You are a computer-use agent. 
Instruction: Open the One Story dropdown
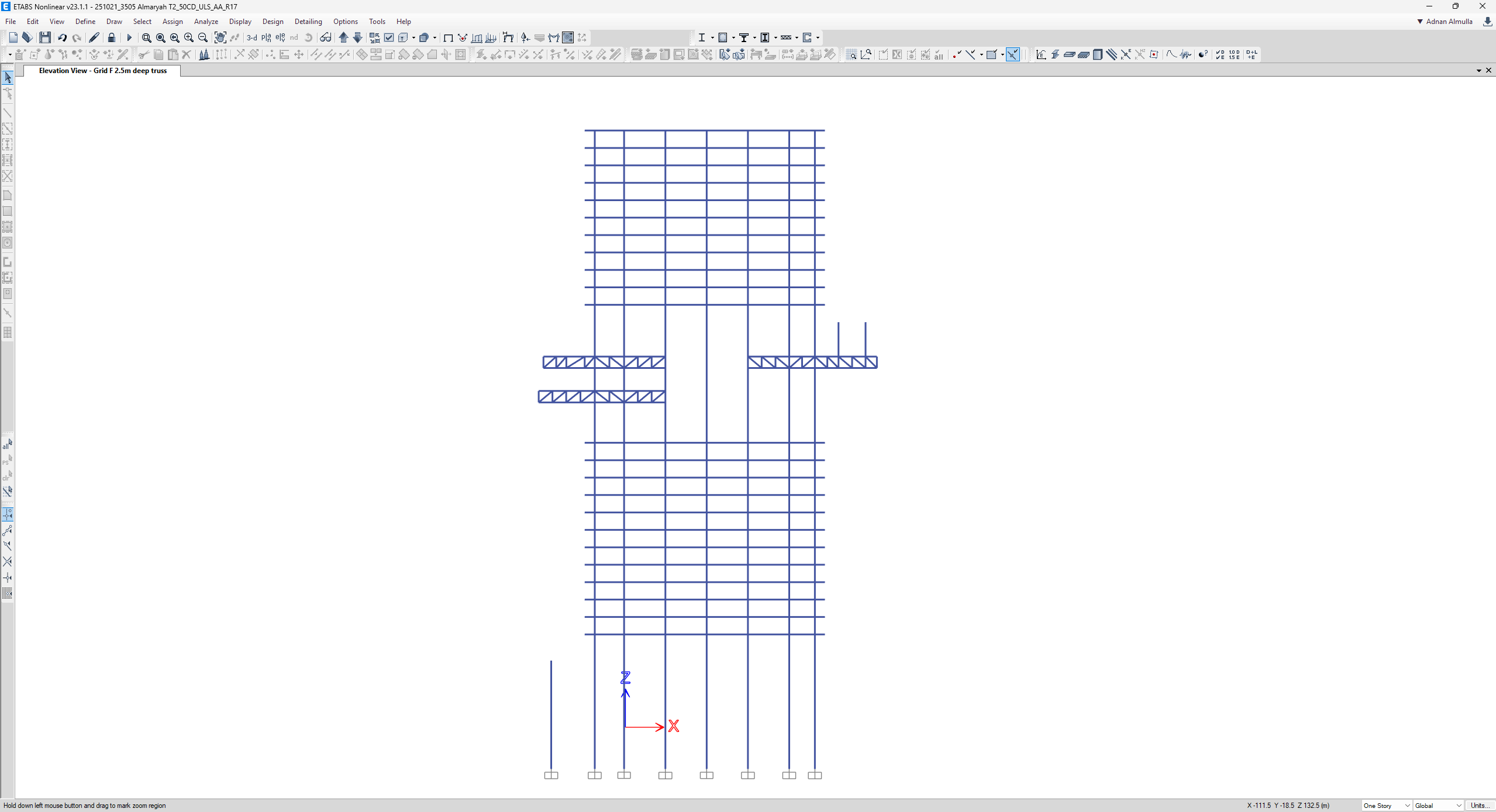click(x=1387, y=806)
